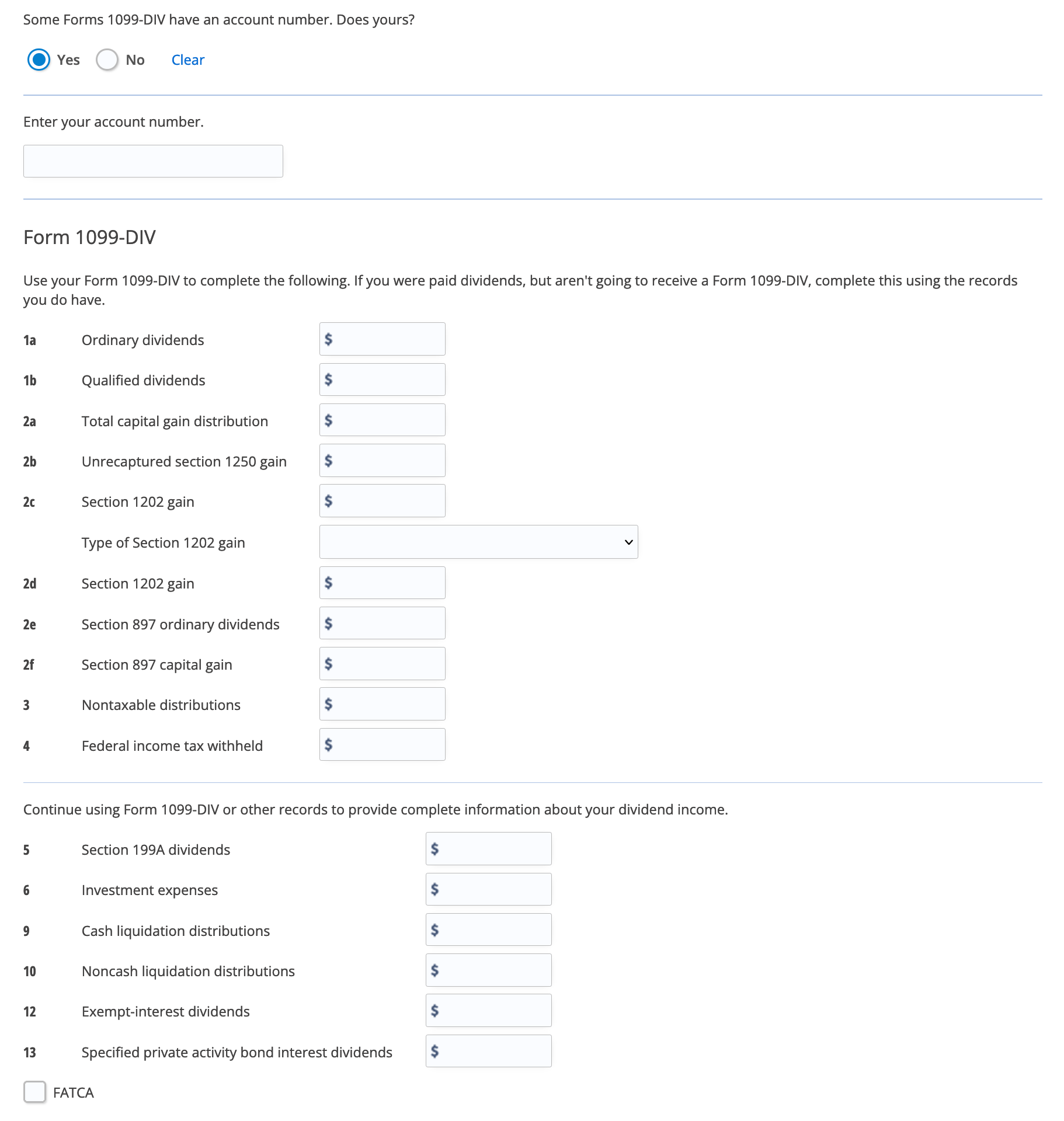Viewport: 1064px width, 1121px height.
Task: Click the Clear link
Action: click(x=187, y=60)
